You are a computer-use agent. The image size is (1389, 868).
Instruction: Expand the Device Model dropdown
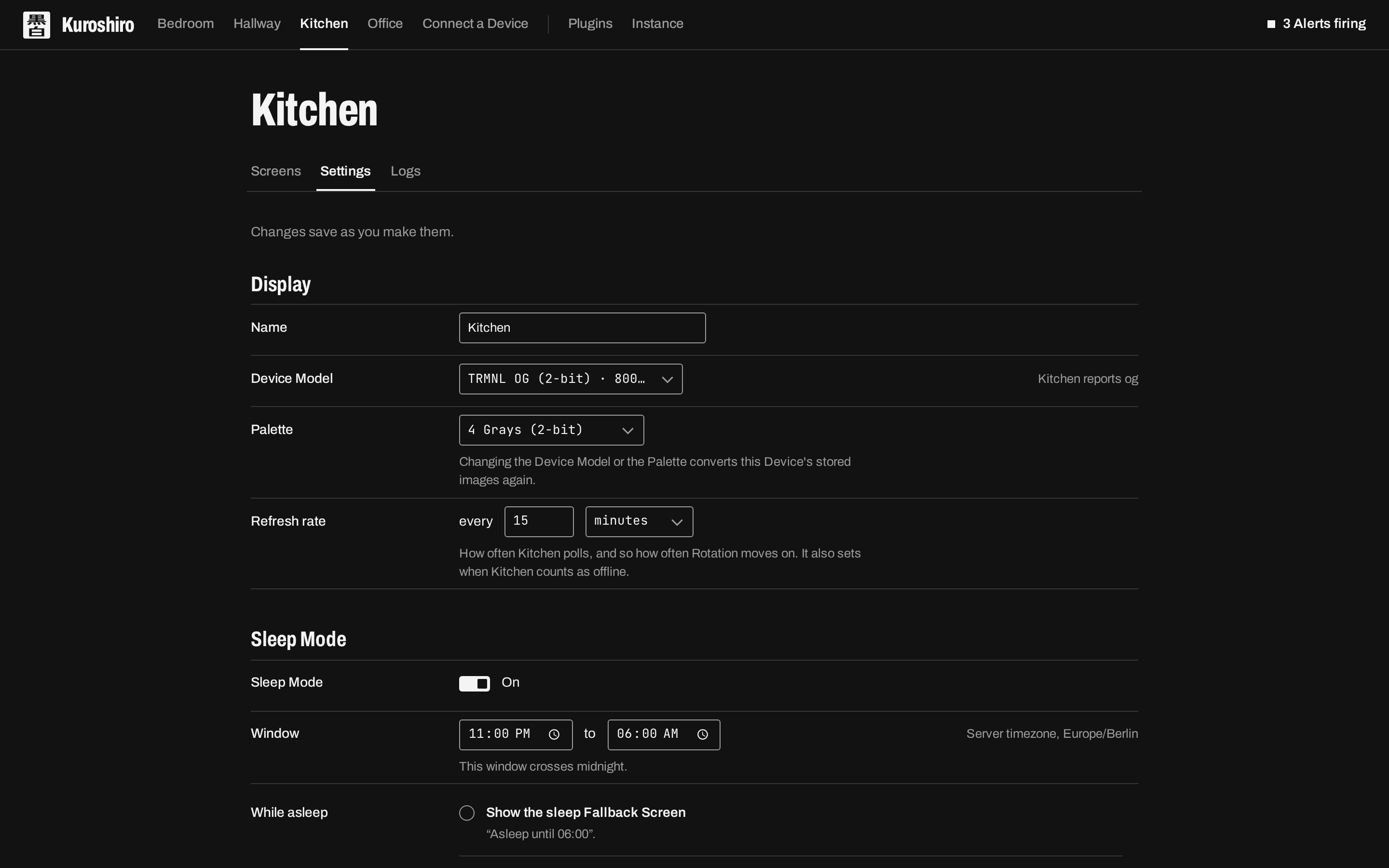pyautogui.click(x=571, y=379)
